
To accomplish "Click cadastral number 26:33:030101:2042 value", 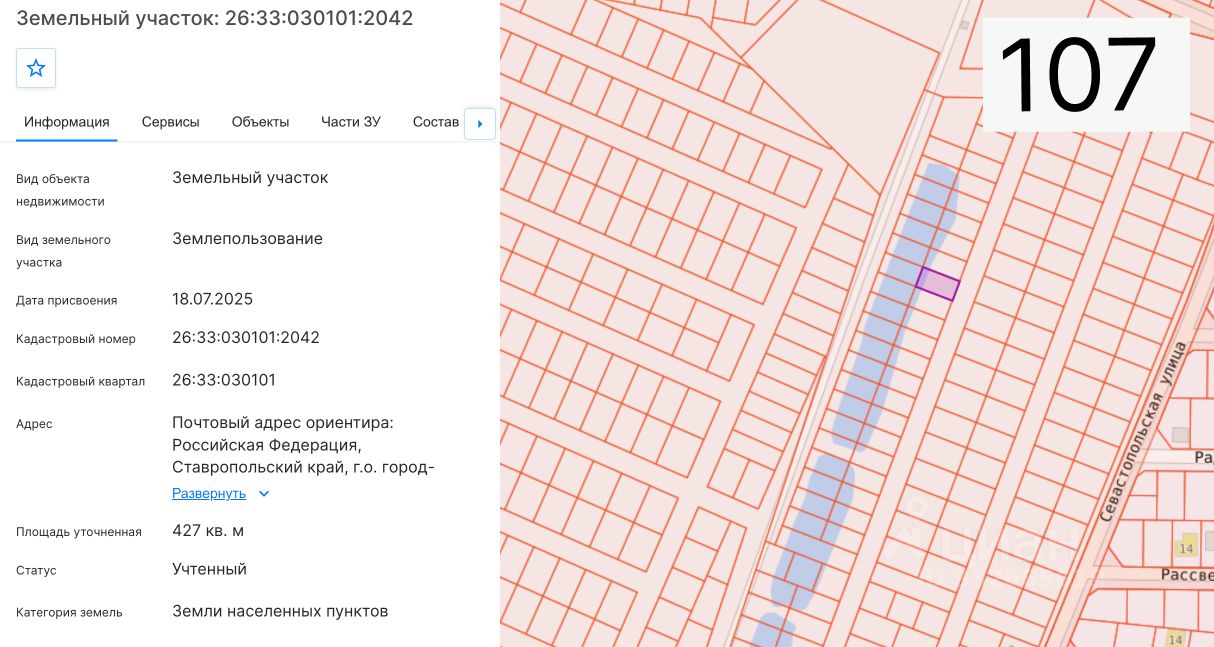I will [x=246, y=338].
